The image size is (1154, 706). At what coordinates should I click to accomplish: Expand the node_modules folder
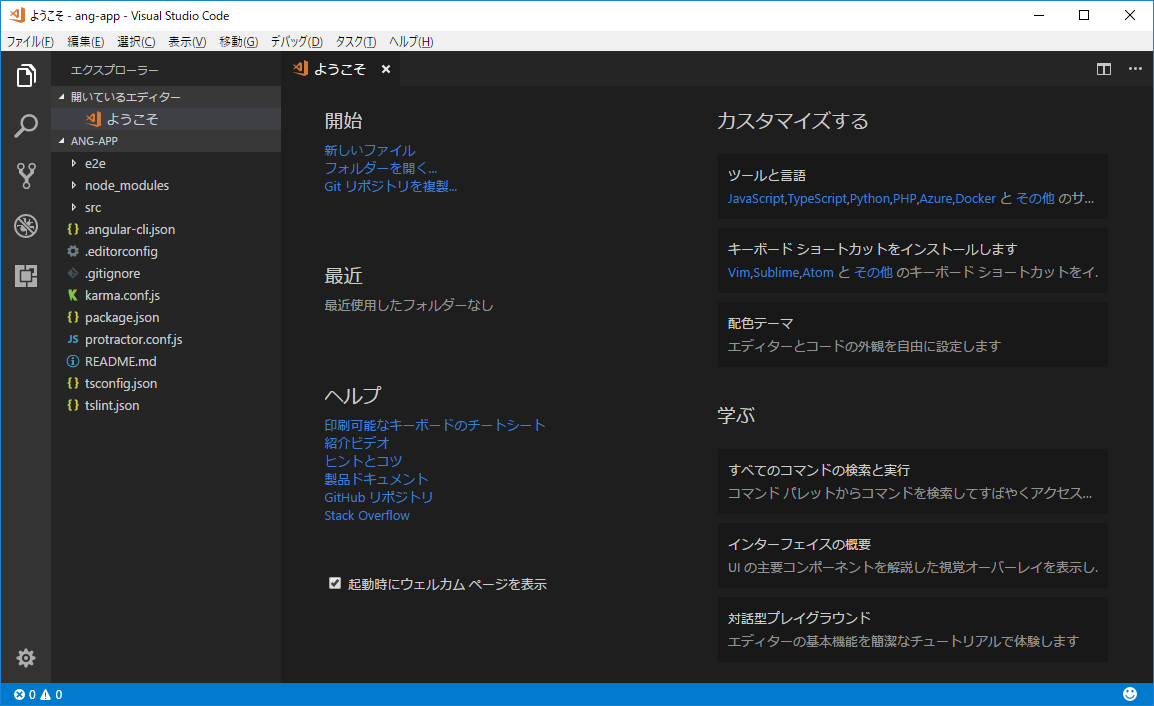point(74,185)
